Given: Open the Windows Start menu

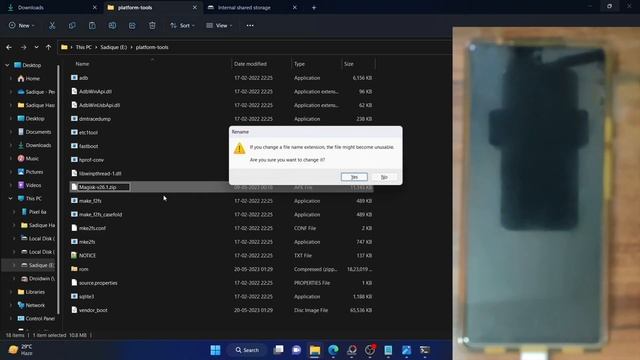Looking at the screenshot, I should tap(216, 350).
